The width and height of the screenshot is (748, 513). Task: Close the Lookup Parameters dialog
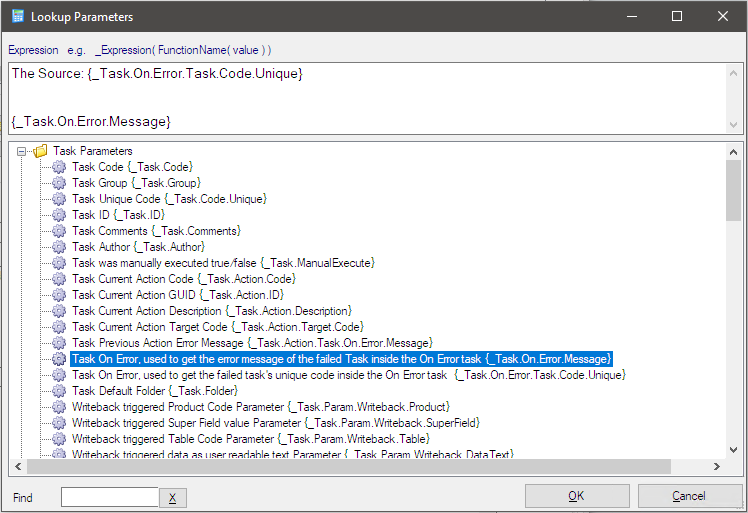coord(723,16)
